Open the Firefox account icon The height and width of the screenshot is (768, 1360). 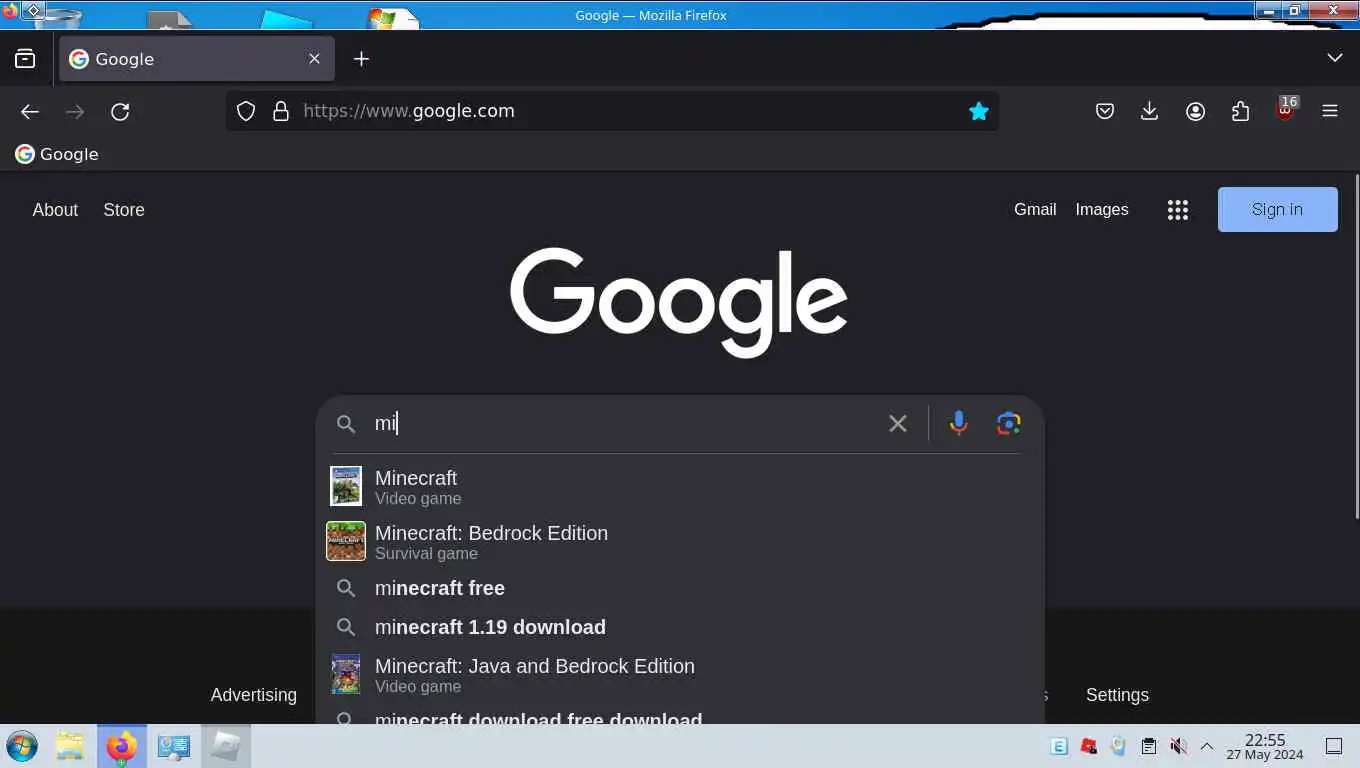point(1195,112)
